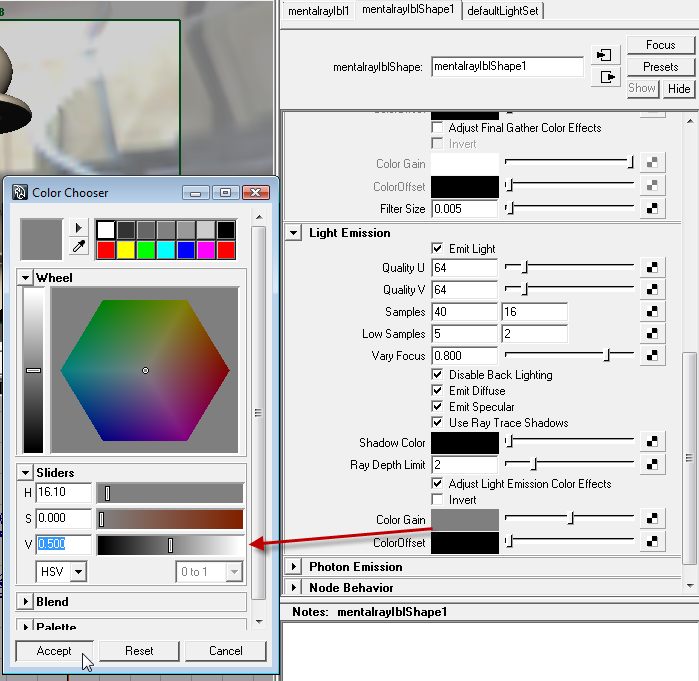
Task: Click the map button beside Ray Depth Limit
Action: (652, 464)
